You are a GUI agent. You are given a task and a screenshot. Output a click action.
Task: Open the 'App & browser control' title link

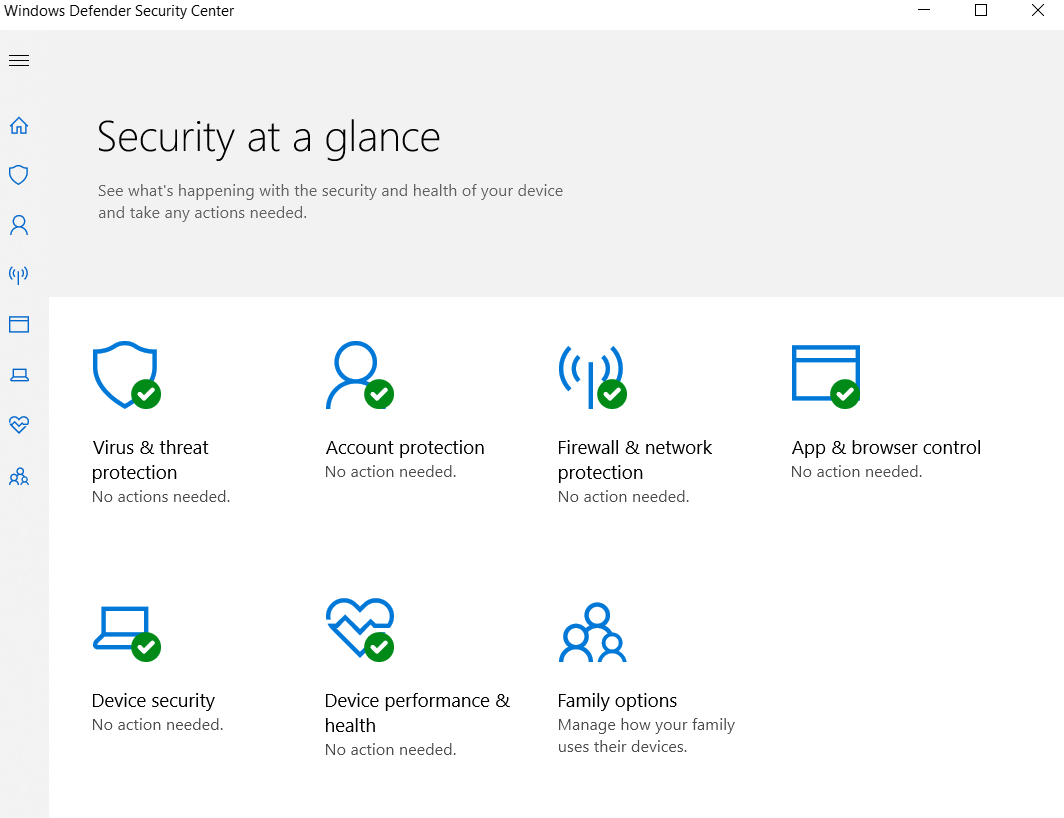coord(886,448)
